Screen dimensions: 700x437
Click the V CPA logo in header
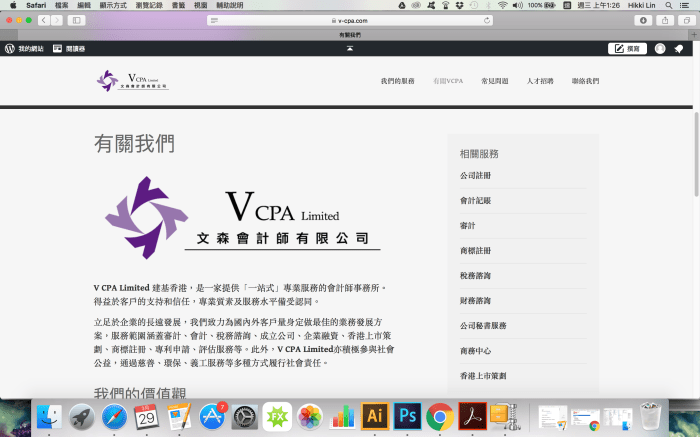(x=133, y=81)
